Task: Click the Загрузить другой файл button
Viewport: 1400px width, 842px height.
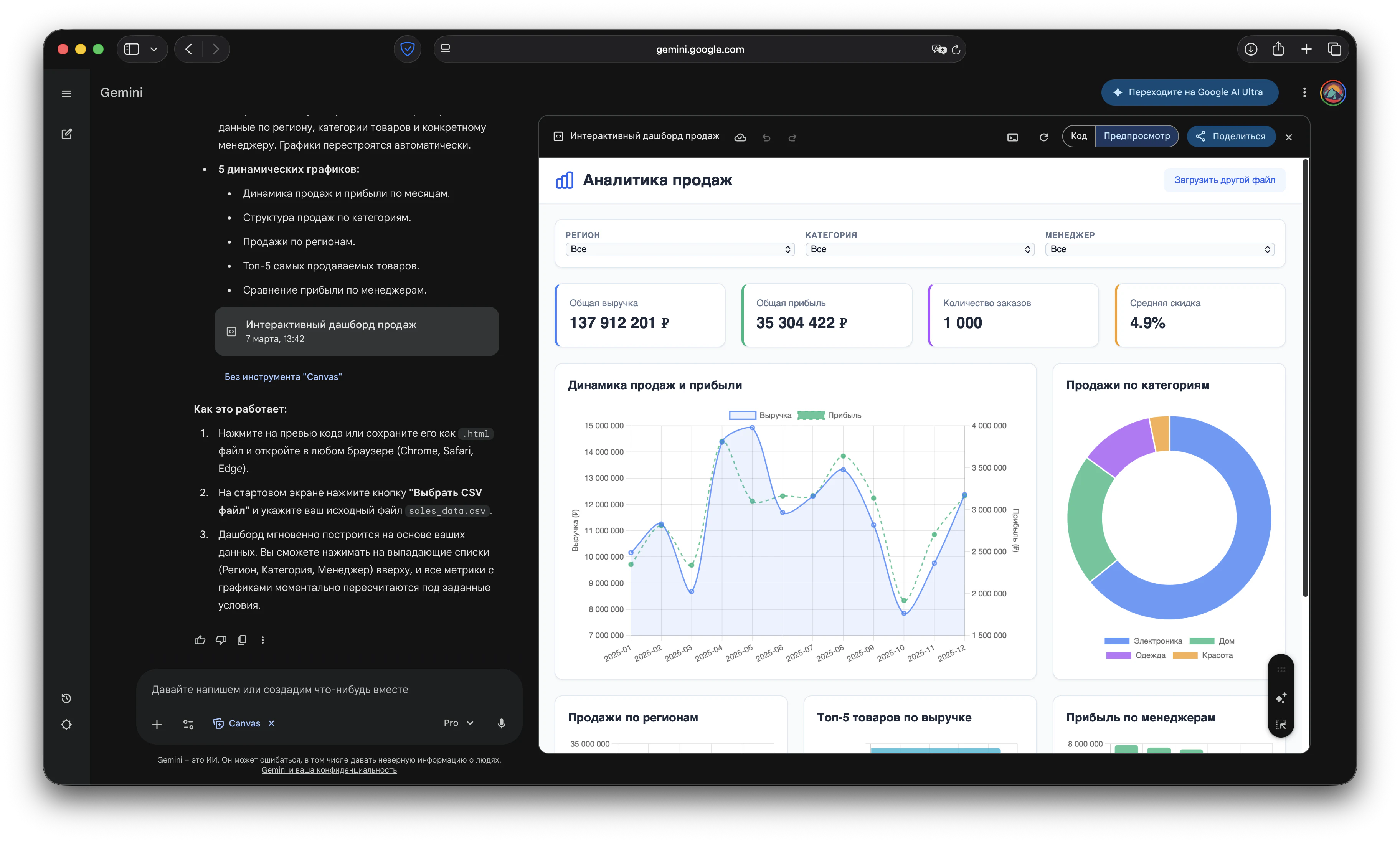Action: [x=1224, y=180]
